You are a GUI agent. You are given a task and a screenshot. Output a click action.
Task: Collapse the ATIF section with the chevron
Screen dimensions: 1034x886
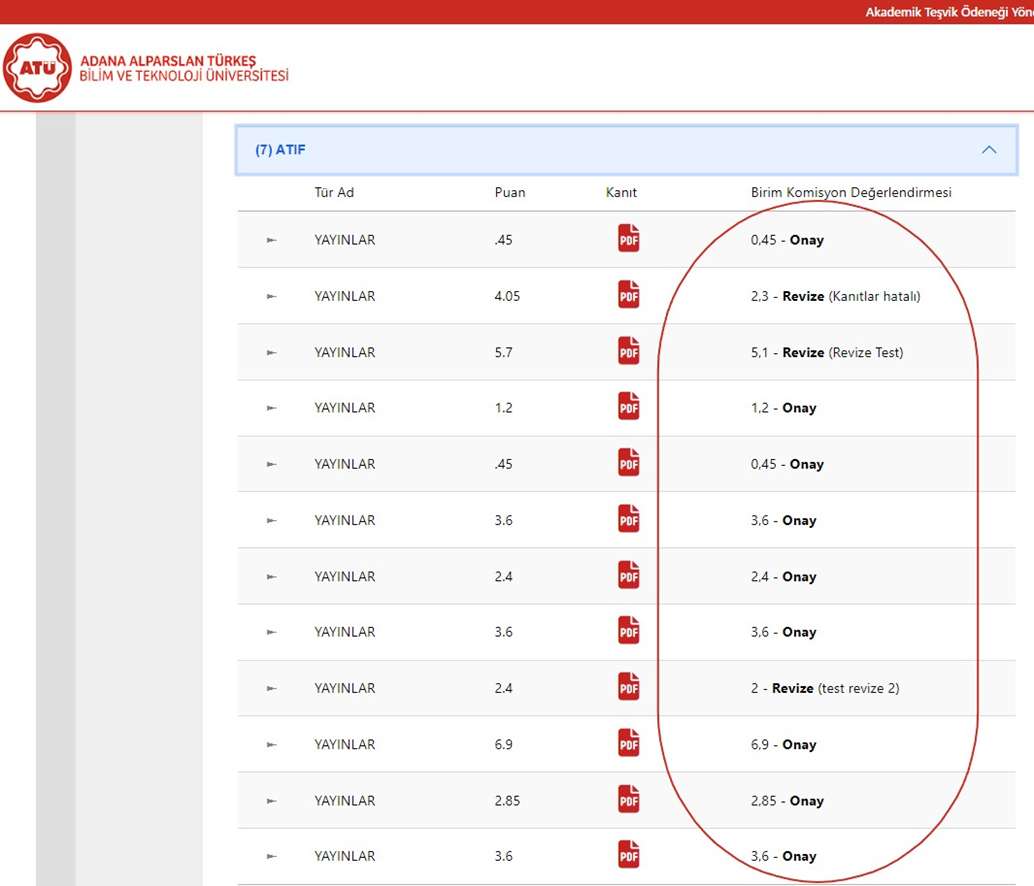(988, 150)
